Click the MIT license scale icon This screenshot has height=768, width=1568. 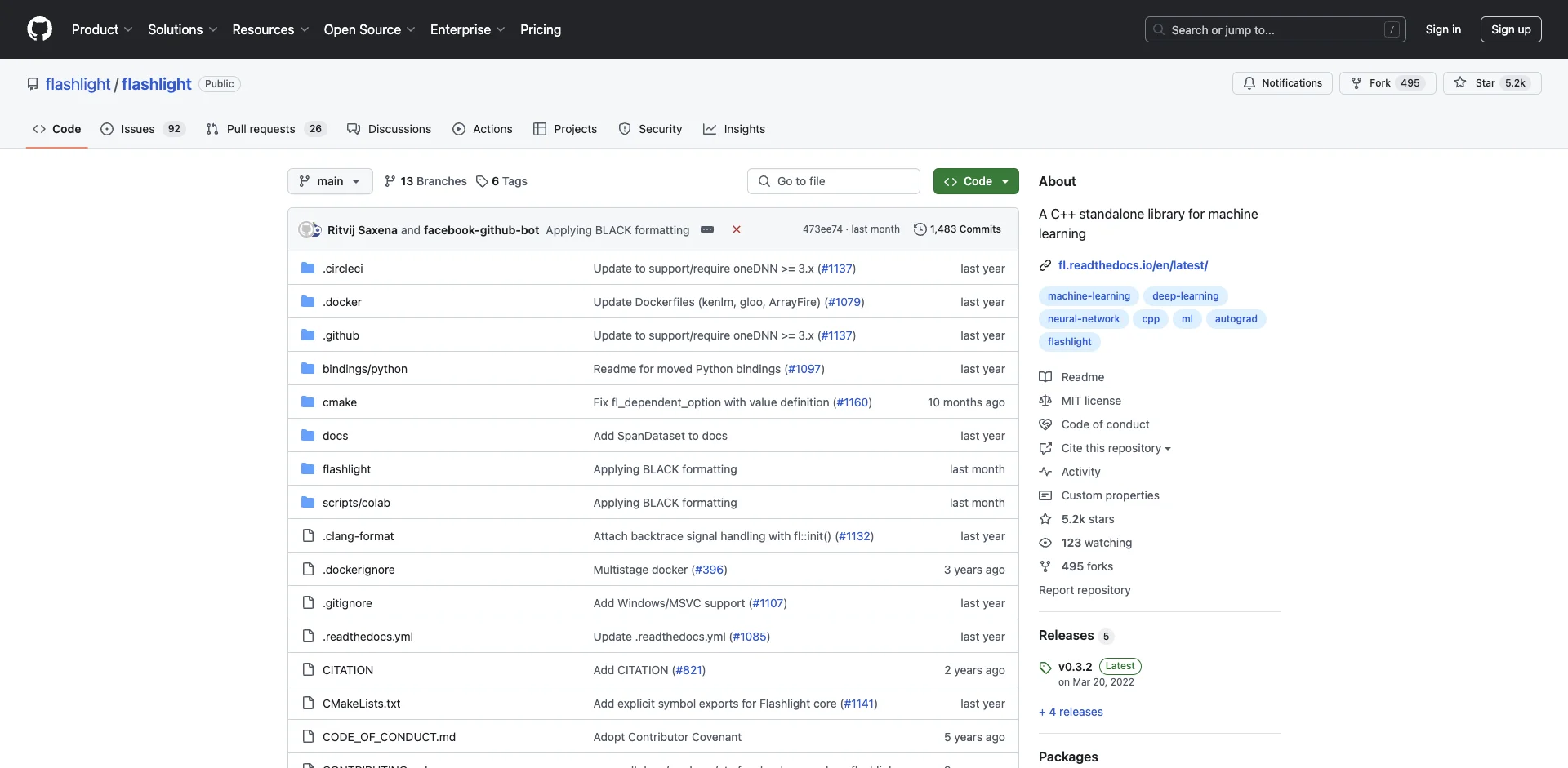pyautogui.click(x=1045, y=401)
